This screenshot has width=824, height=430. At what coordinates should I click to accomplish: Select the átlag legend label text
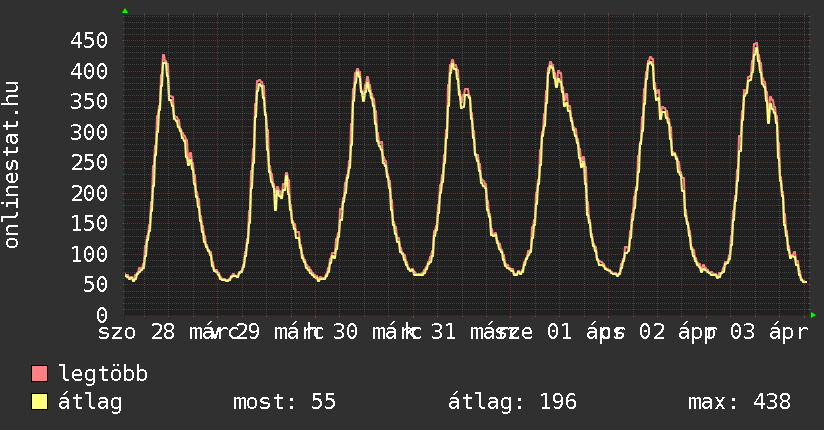pos(90,402)
